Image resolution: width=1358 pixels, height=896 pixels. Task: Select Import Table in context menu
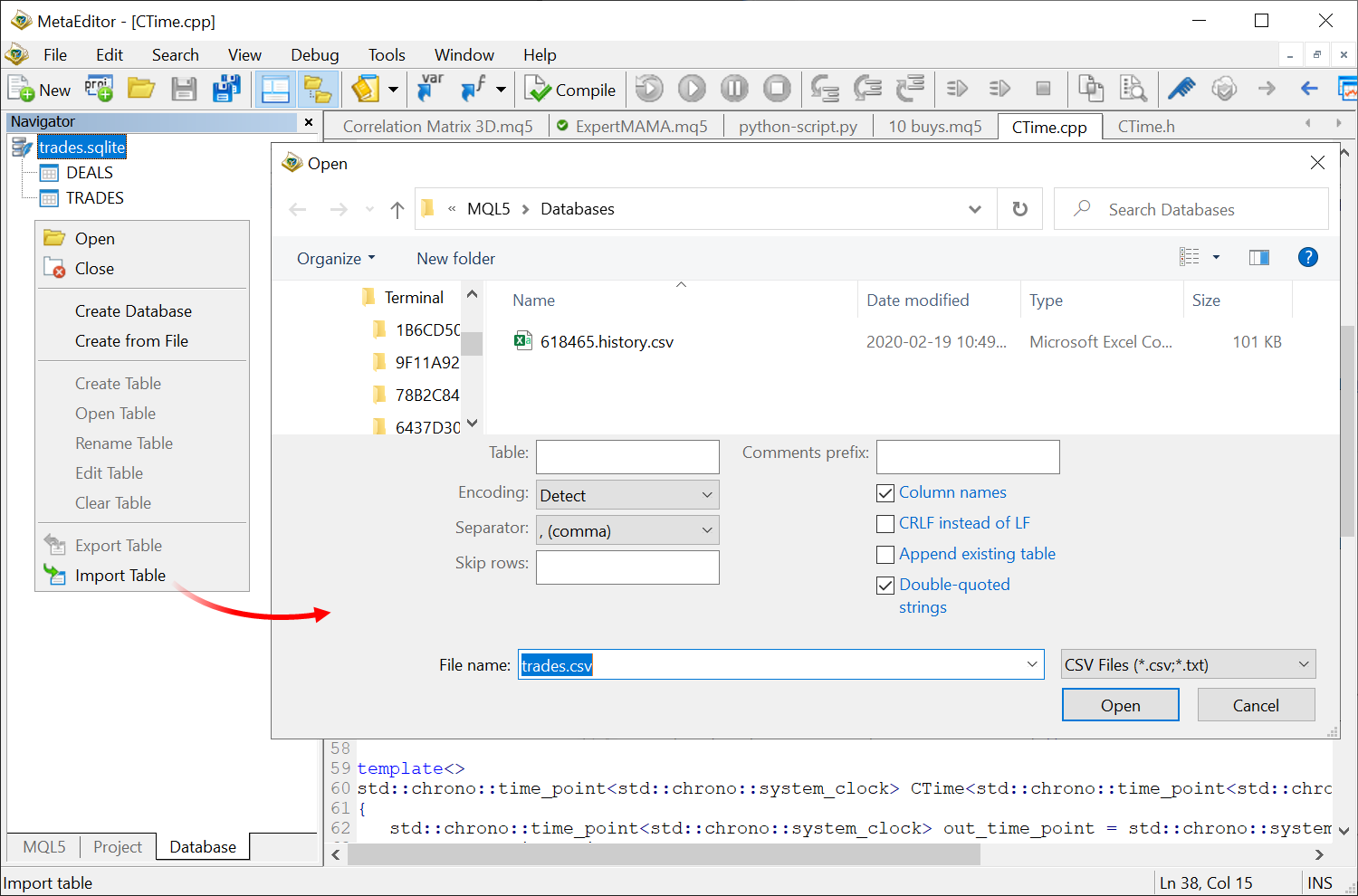120,576
